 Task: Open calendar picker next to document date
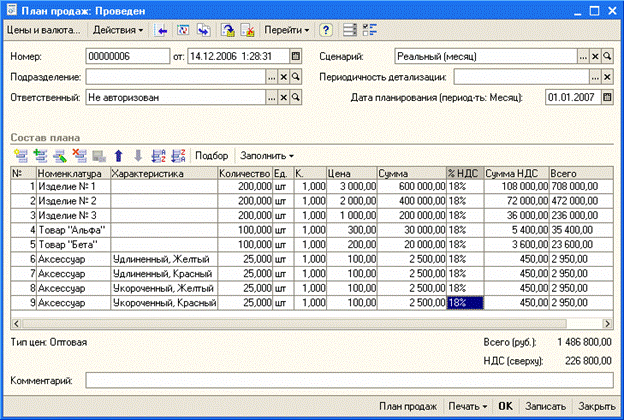coord(295,55)
